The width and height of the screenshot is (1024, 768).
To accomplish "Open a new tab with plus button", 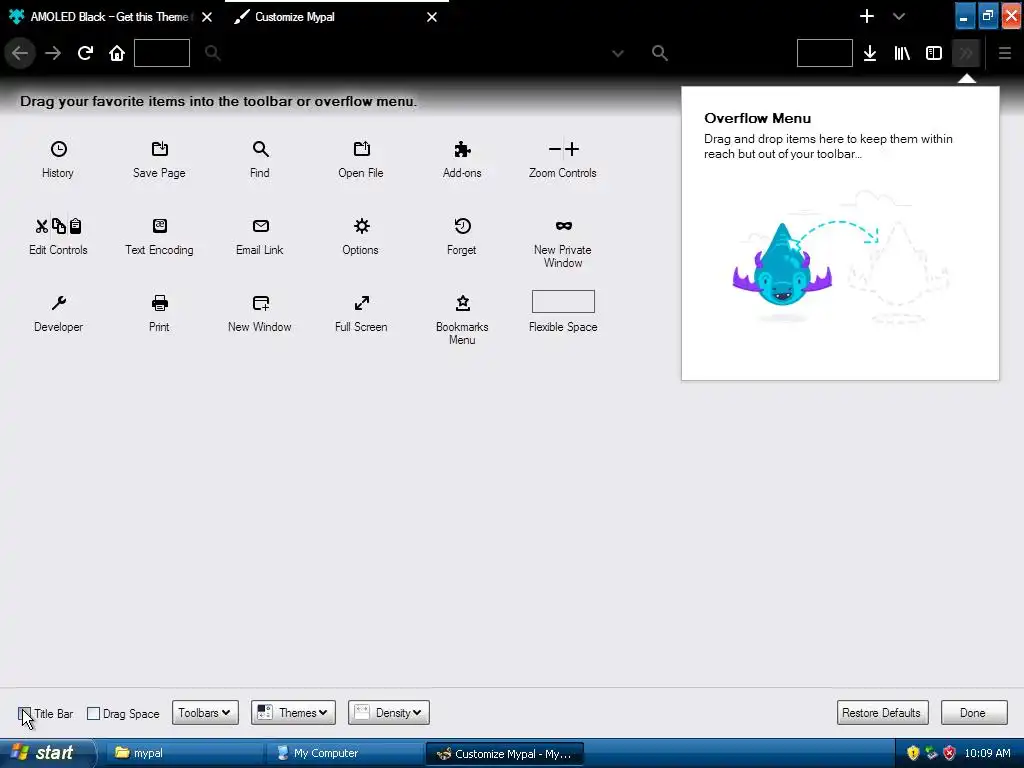I will [867, 16].
